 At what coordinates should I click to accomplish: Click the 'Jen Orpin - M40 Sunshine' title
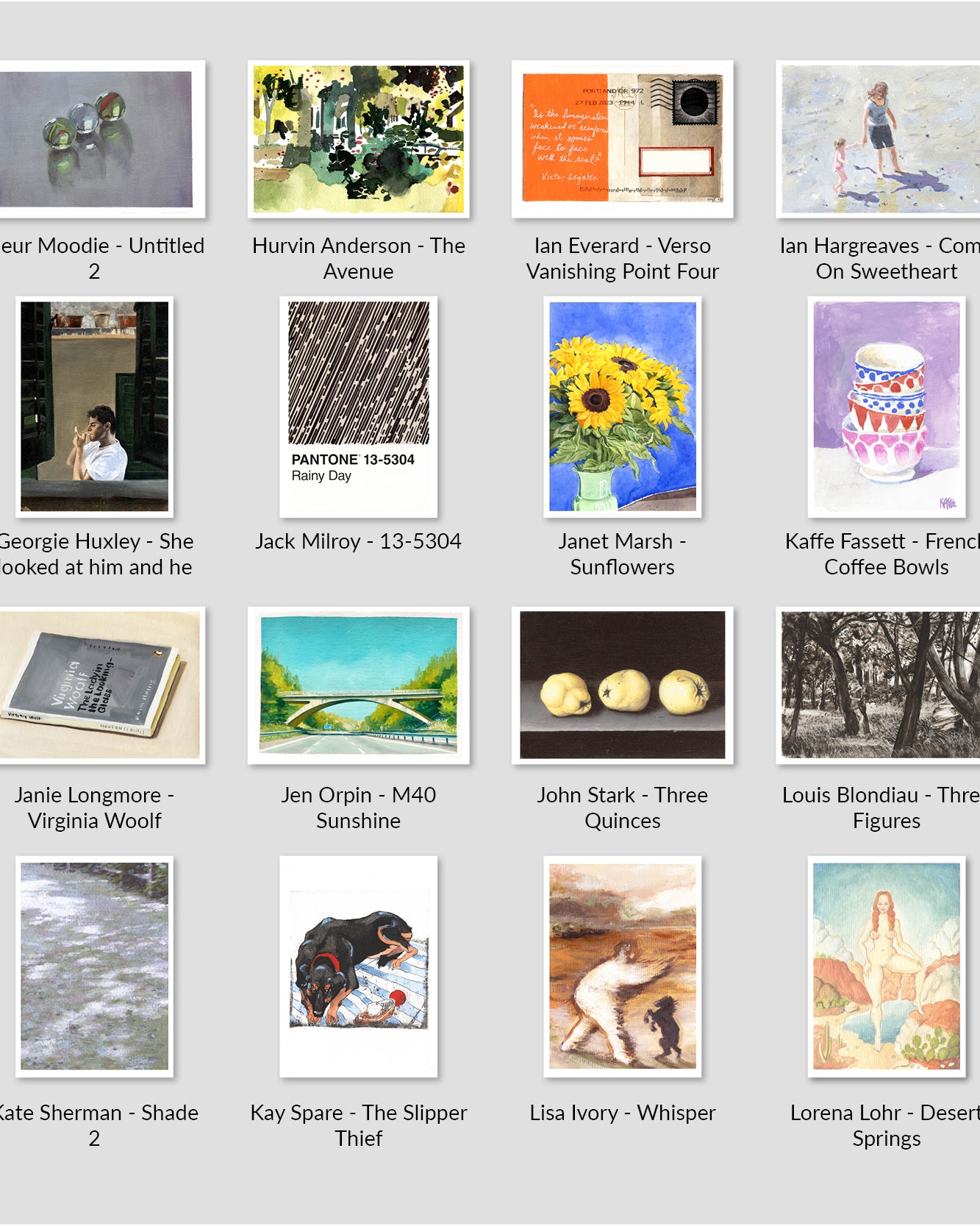358,808
